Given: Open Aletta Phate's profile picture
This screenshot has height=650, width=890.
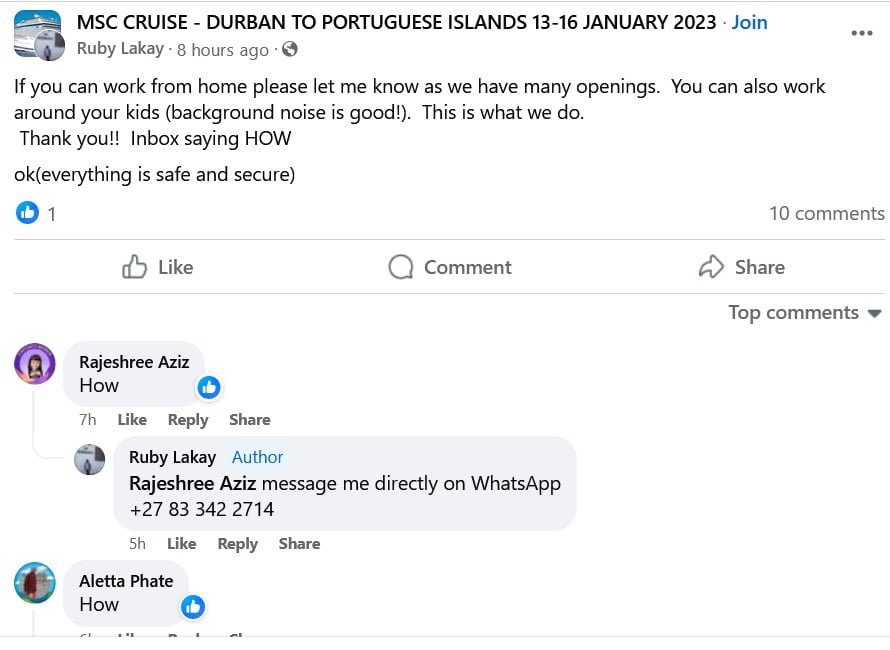Looking at the screenshot, I should (35, 583).
